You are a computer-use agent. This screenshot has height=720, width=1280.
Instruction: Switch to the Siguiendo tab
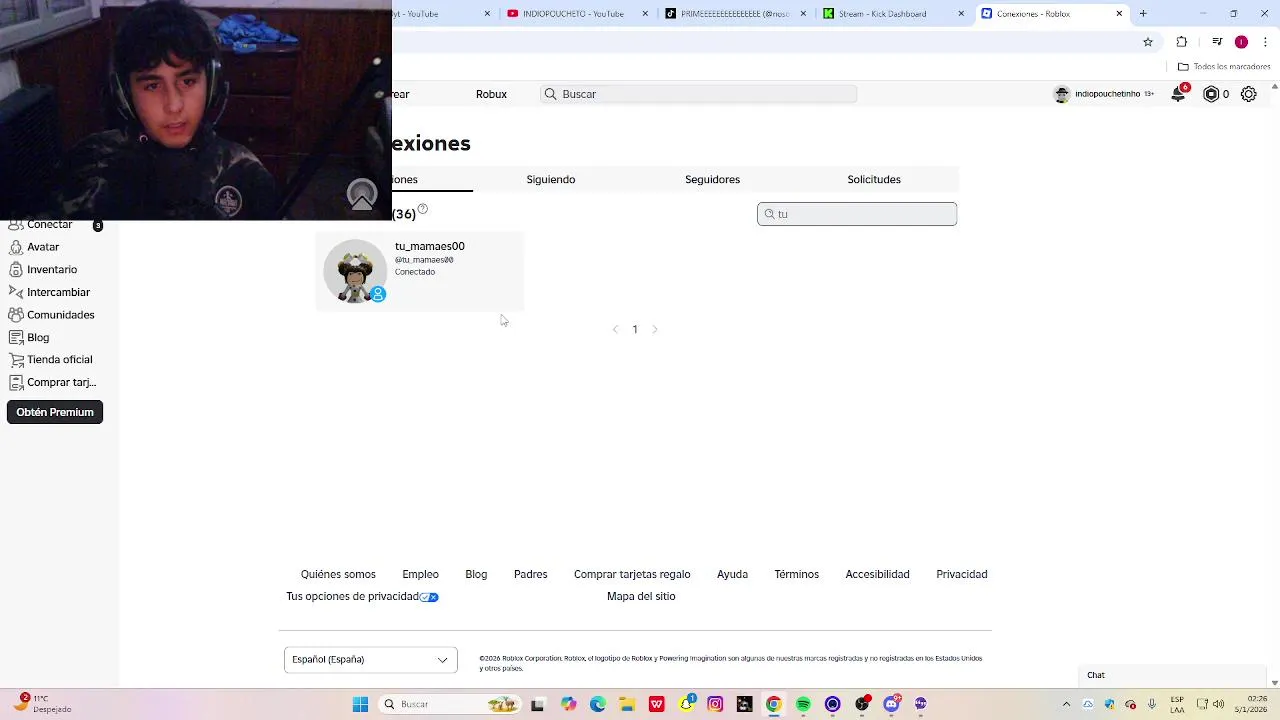click(551, 180)
